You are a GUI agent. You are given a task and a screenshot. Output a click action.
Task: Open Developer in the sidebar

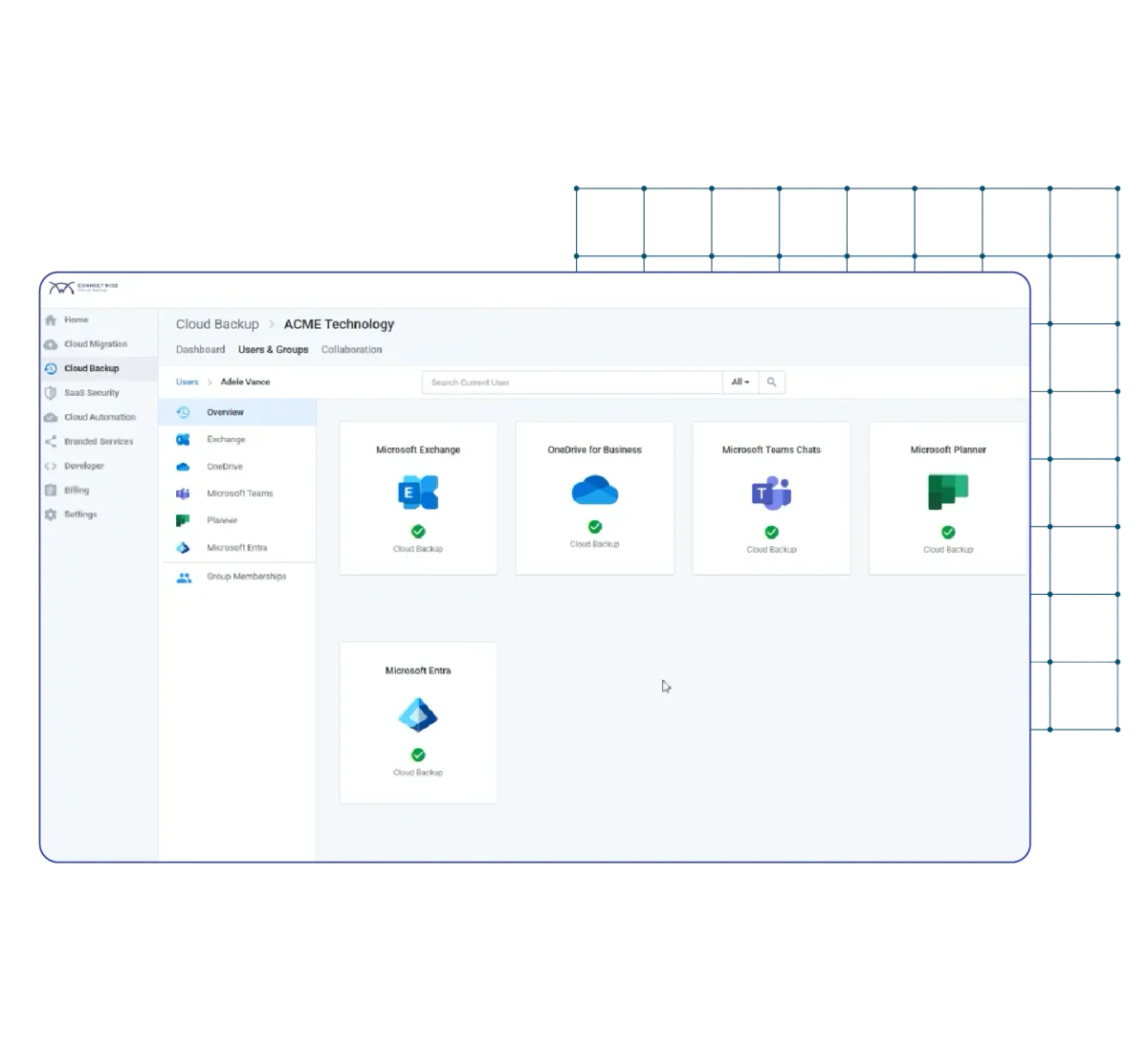click(99, 466)
